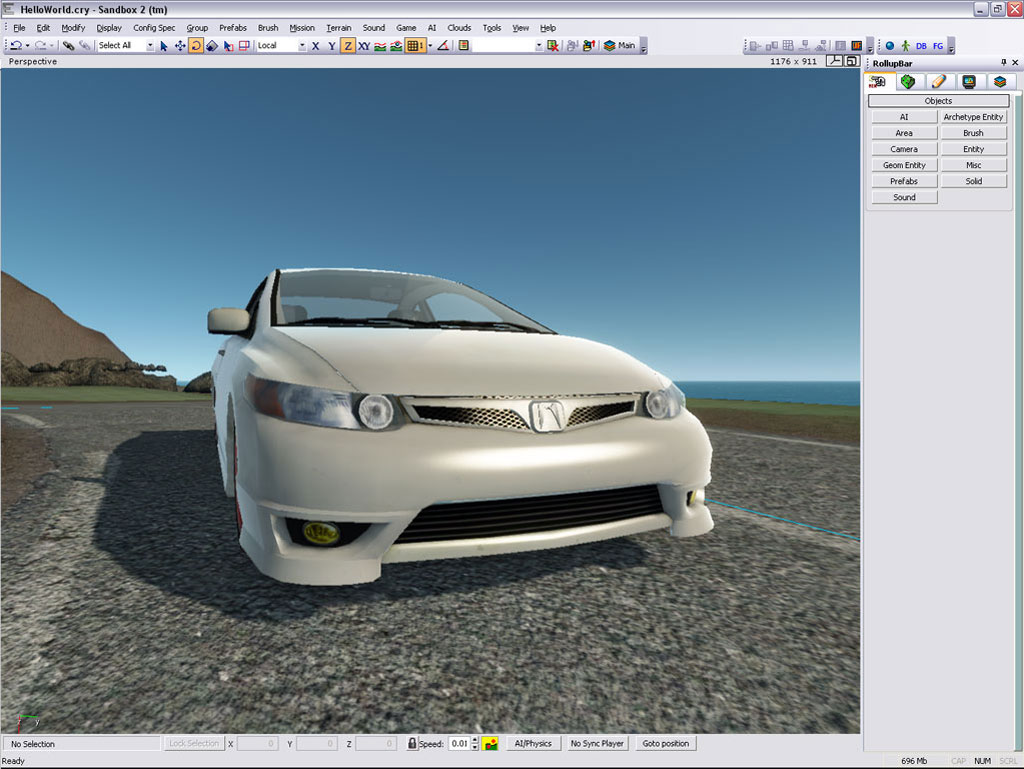Activate the Scale tool

coord(212,46)
